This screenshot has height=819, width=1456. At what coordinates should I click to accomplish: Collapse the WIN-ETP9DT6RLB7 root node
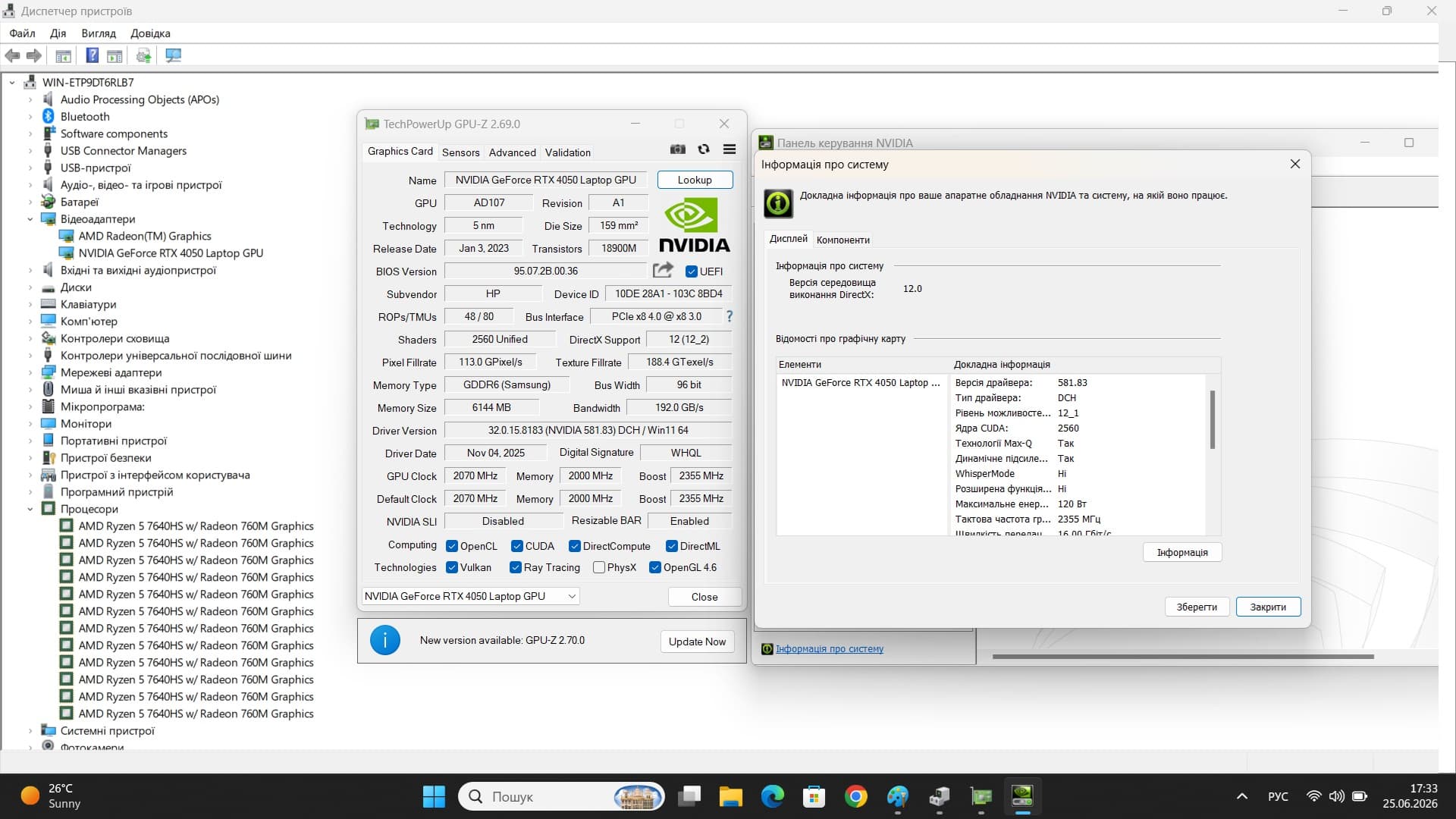(12, 83)
